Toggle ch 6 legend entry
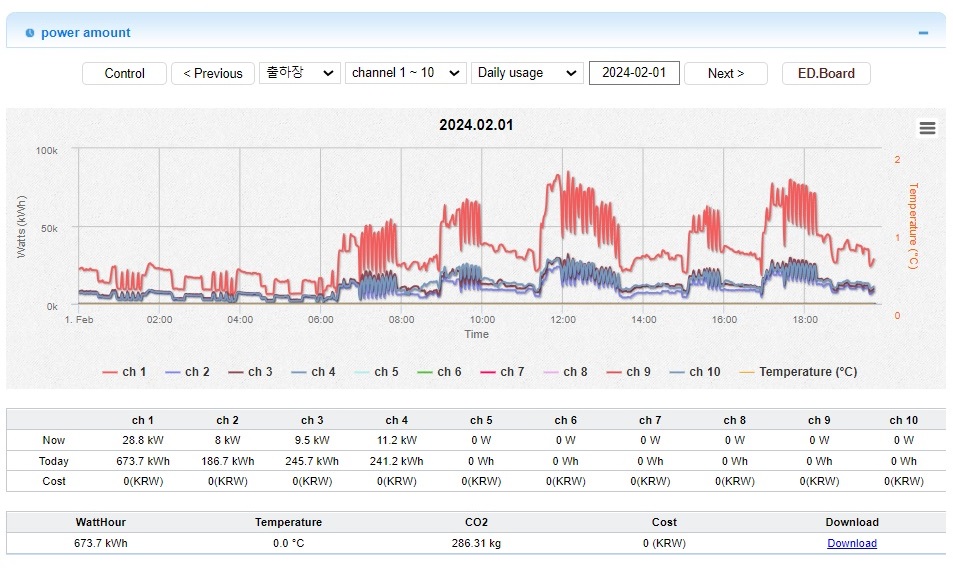This screenshot has height=571, width=953. (440, 372)
